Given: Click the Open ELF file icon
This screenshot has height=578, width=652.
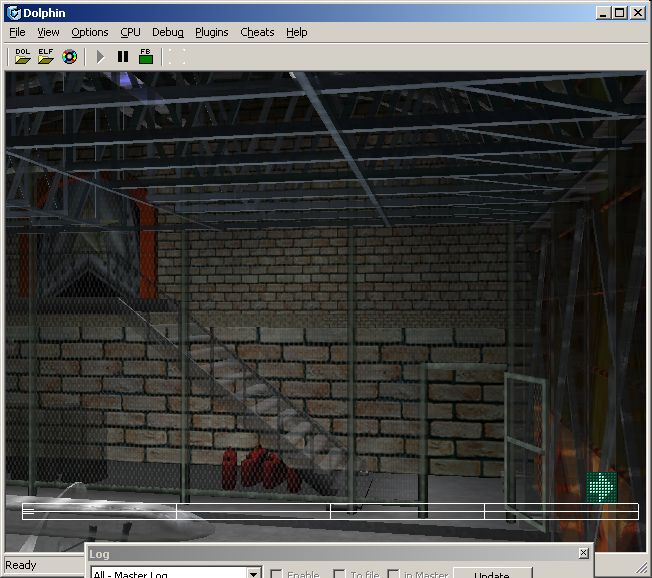Looking at the screenshot, I should [x=46, y=56].
